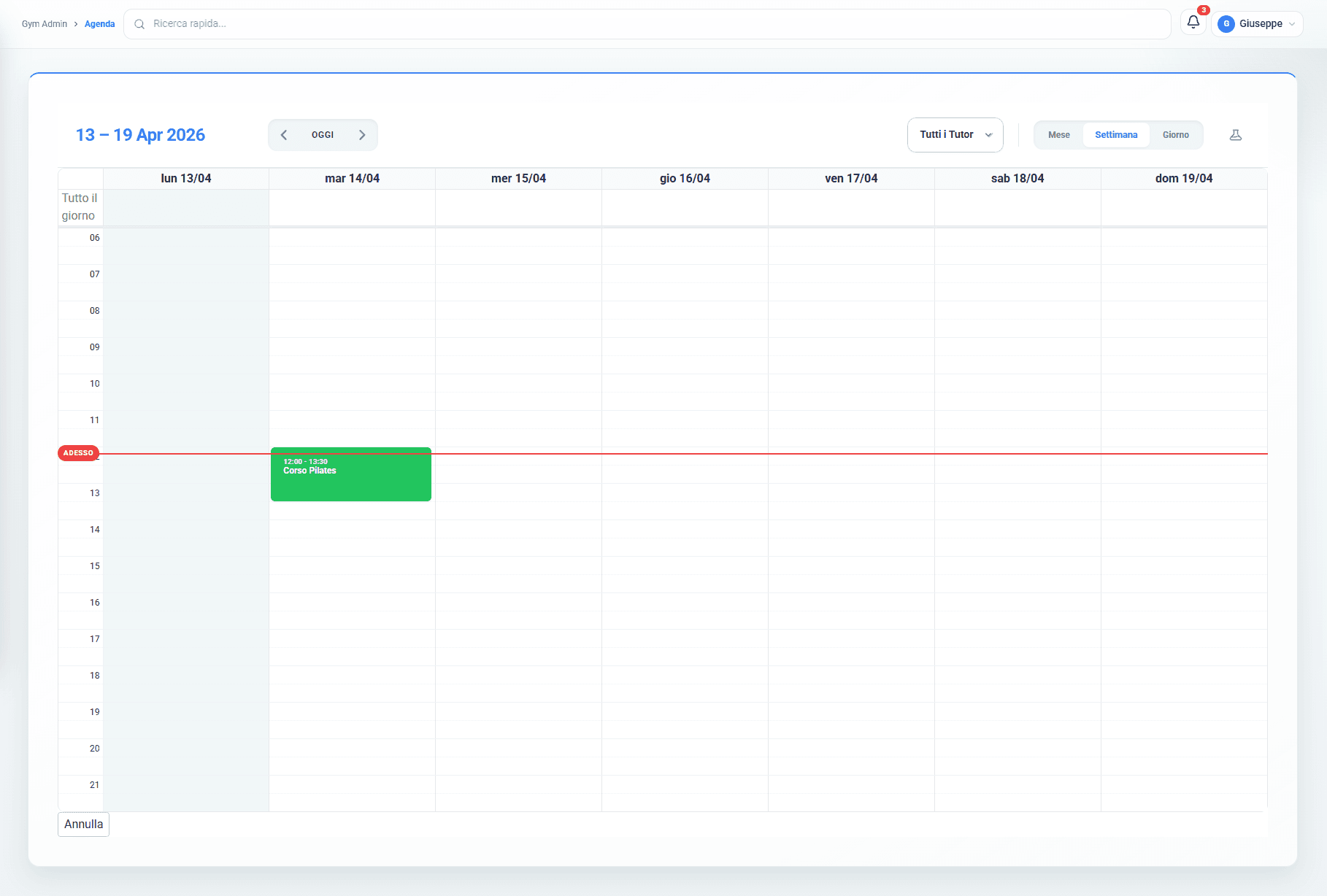The height and width of the screenshot is (896, 1327).
Task: Open the Corso Pilates event
Action: [x=350, y=475]
